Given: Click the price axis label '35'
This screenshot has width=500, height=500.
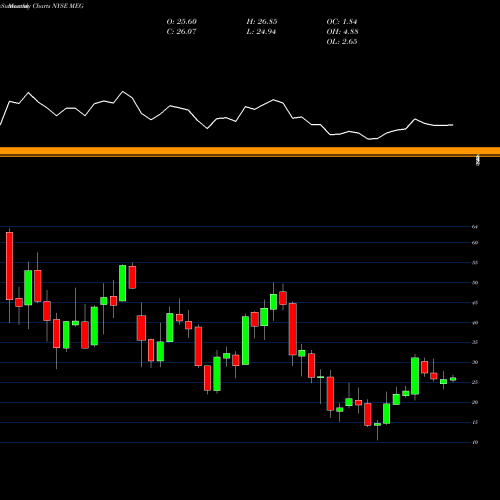Looking at the screenshot, I should 475,343.
